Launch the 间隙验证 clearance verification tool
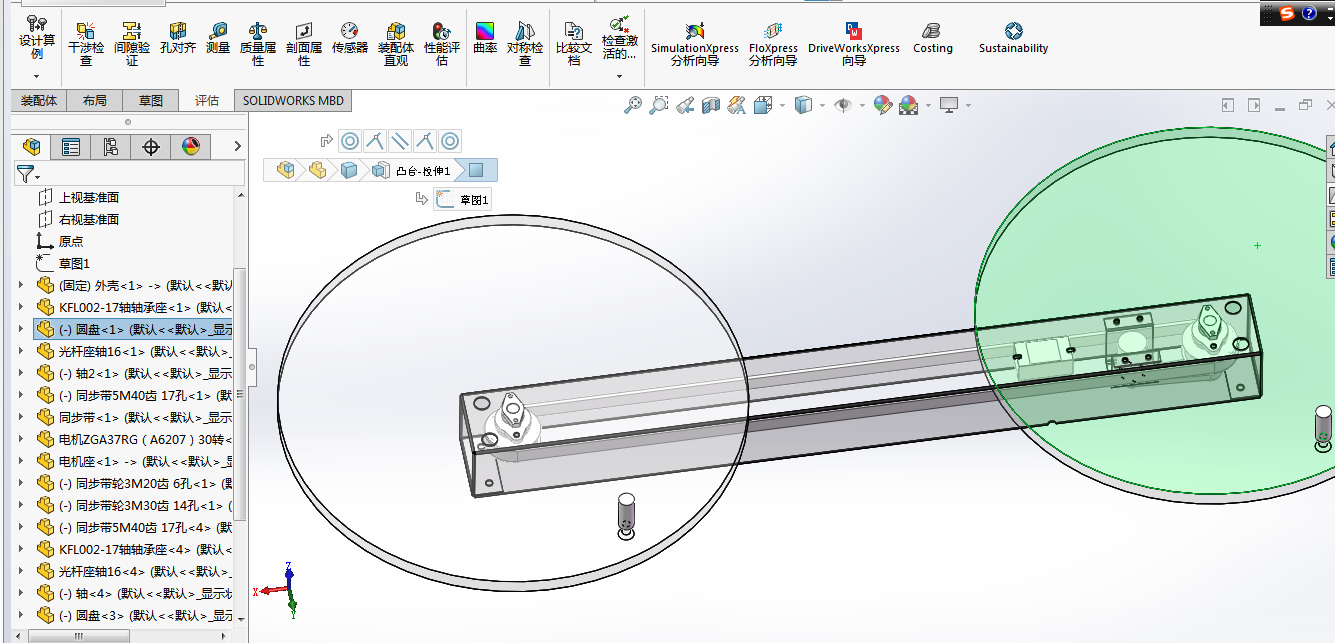 pyautogui.click(x=132, y=44)
